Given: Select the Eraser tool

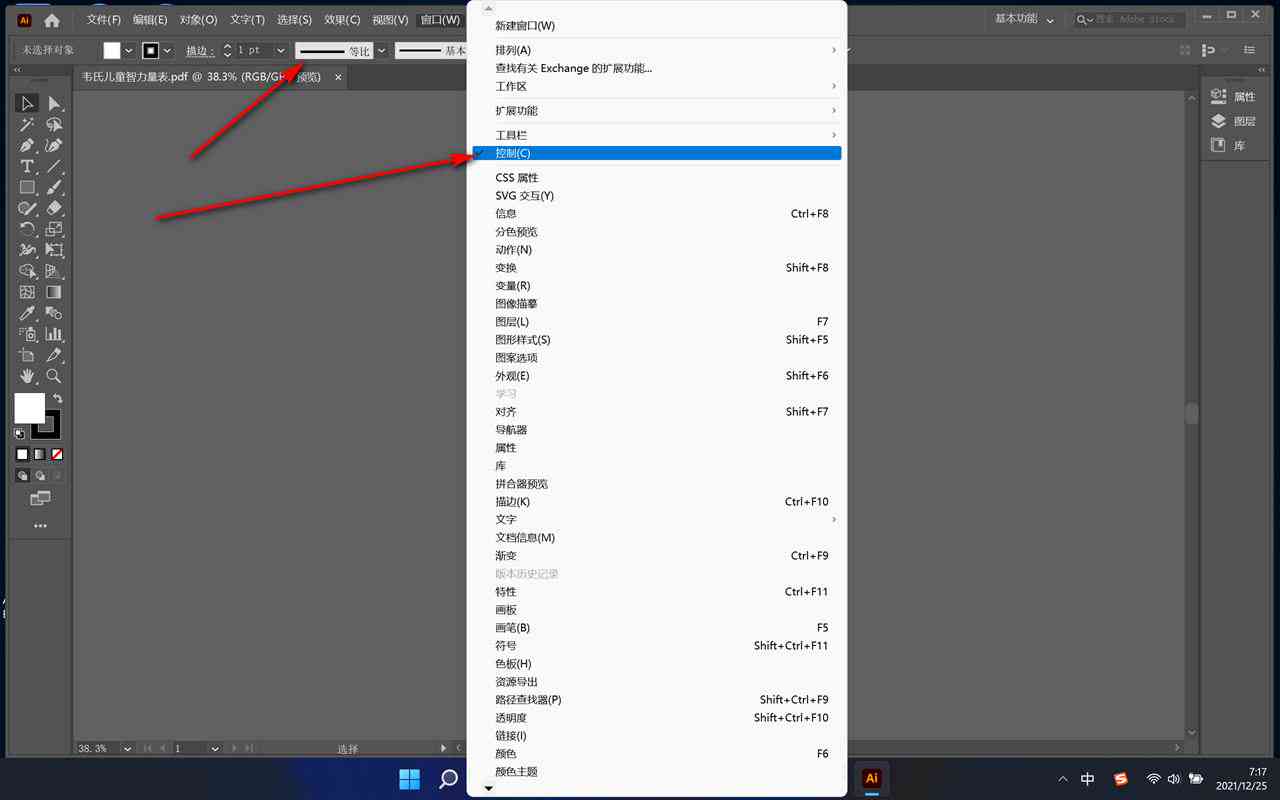Looking at the screenshot, I should coord(54,209).
